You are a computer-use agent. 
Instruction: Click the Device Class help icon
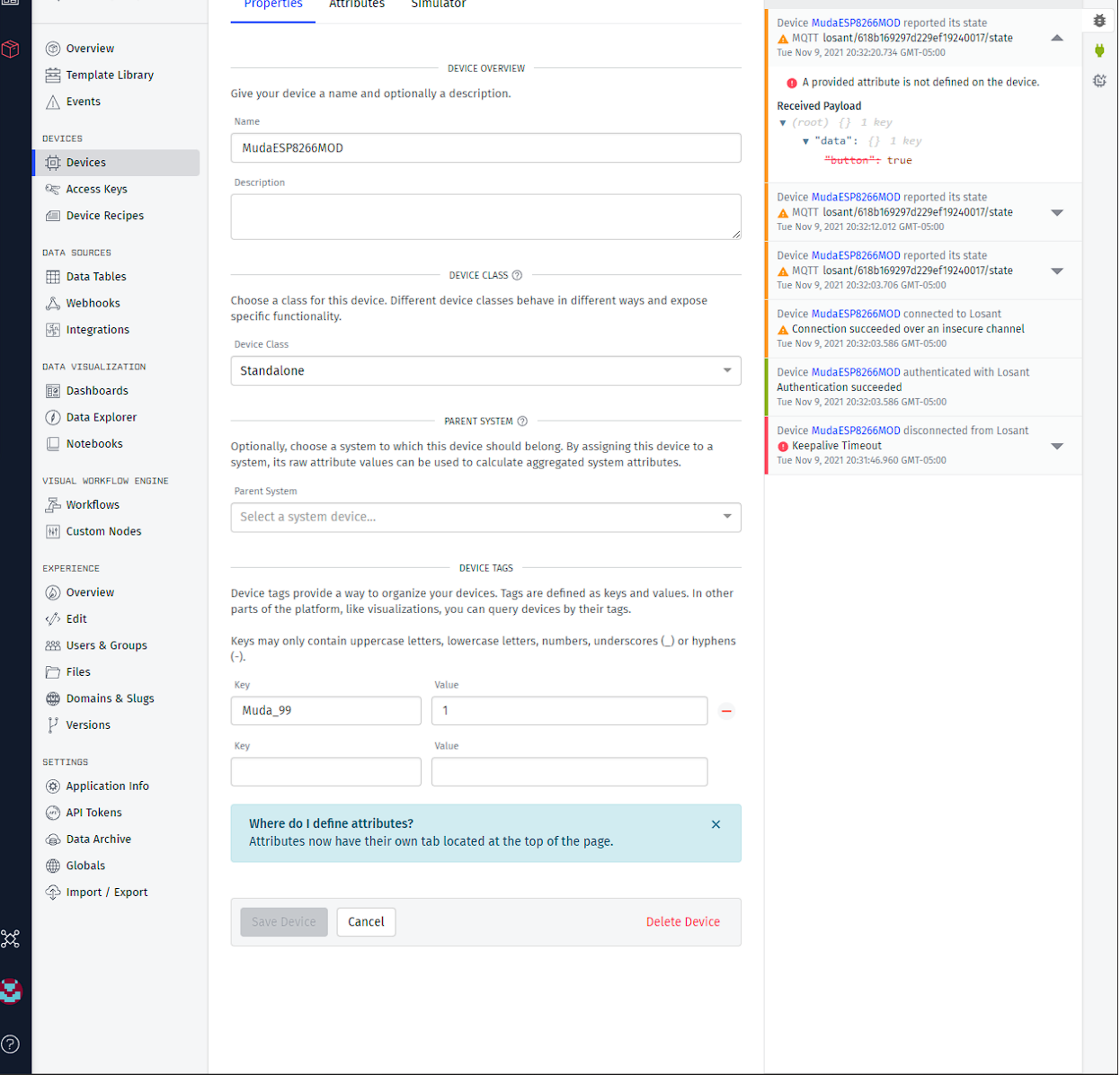coord(517,275)
